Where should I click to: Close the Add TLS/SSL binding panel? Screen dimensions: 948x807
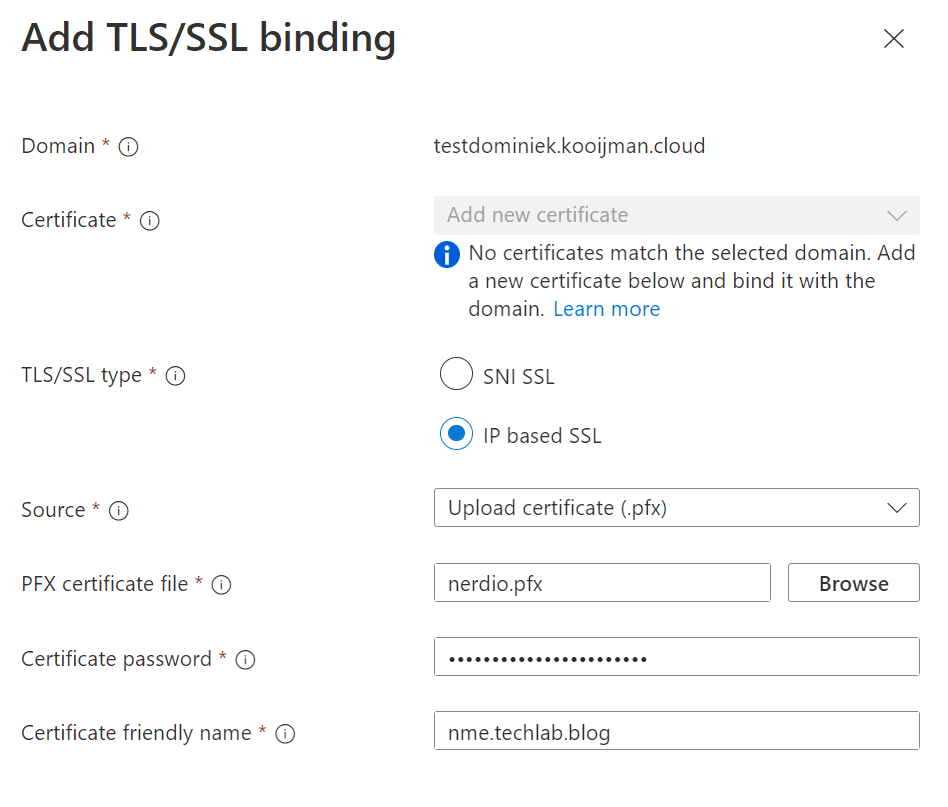[893, 39]
